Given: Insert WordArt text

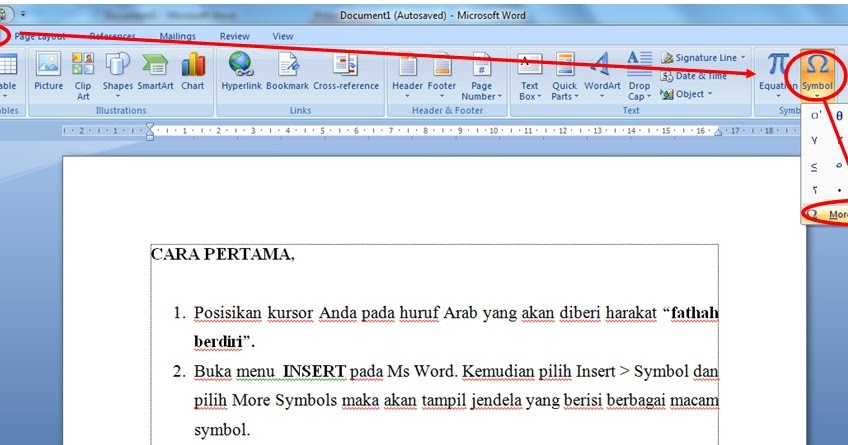Looking at the screenshot, I should tap(602, 75).
